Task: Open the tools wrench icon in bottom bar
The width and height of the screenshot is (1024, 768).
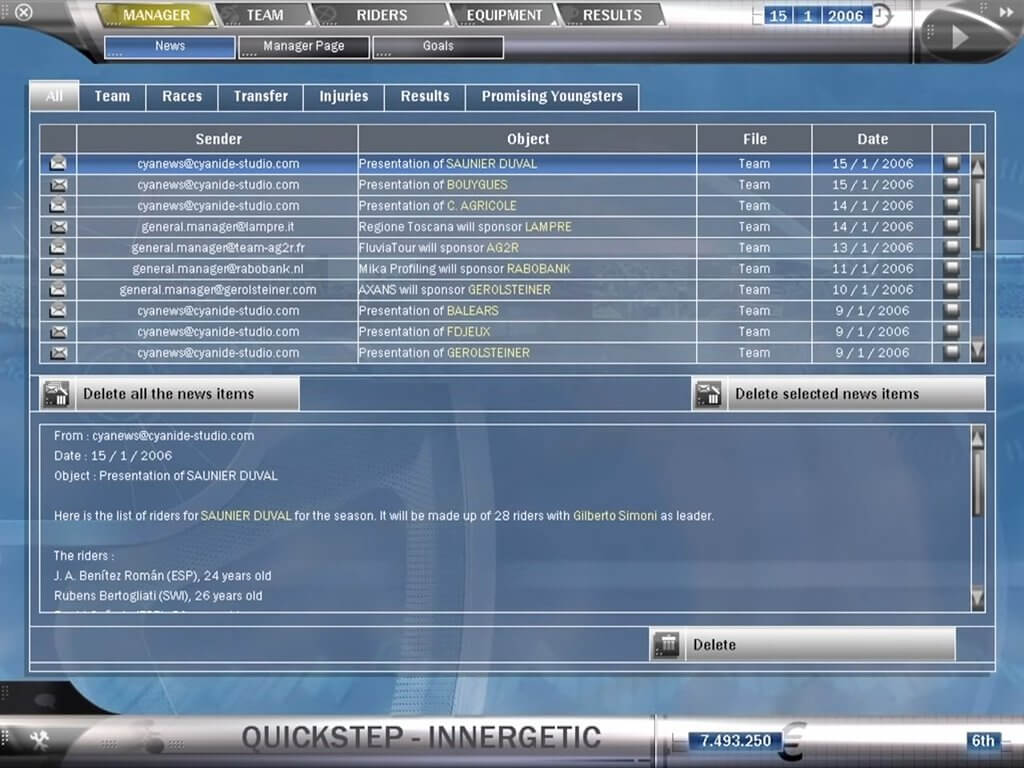Action: (39, 740)
